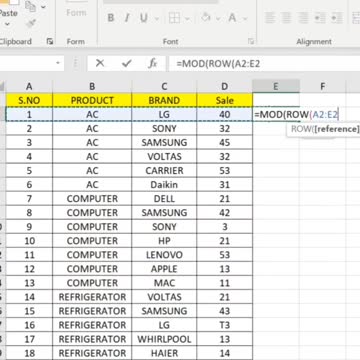
Task: Click inside the formula bar text
Action: [x=218, y=63]
